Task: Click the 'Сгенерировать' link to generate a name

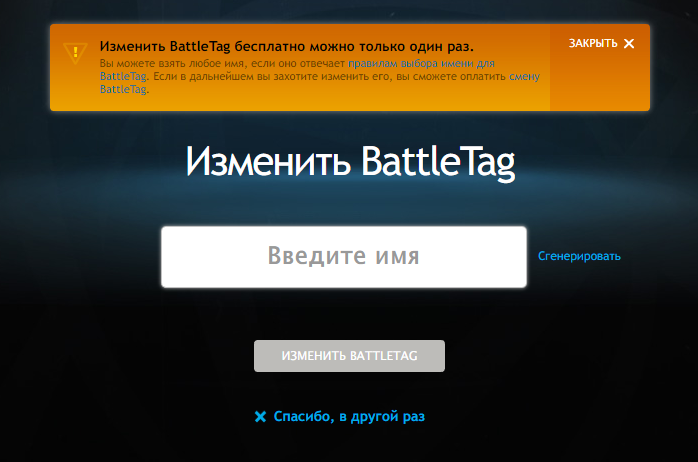Action: pos(579,256)
